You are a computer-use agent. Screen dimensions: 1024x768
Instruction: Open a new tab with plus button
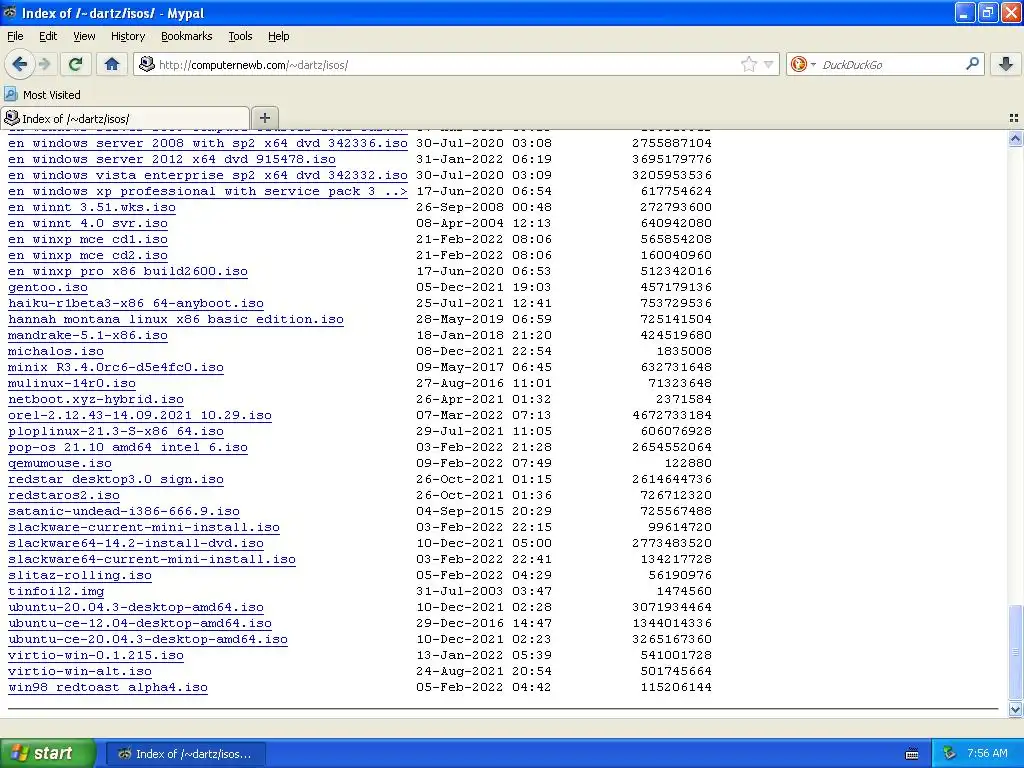pyautogui.click(x=264, y=118)
